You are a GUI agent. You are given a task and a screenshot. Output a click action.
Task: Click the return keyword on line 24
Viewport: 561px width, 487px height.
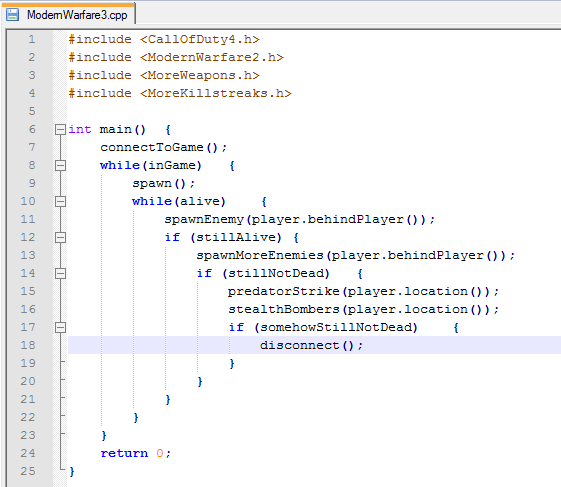click(x=124, y=453)
